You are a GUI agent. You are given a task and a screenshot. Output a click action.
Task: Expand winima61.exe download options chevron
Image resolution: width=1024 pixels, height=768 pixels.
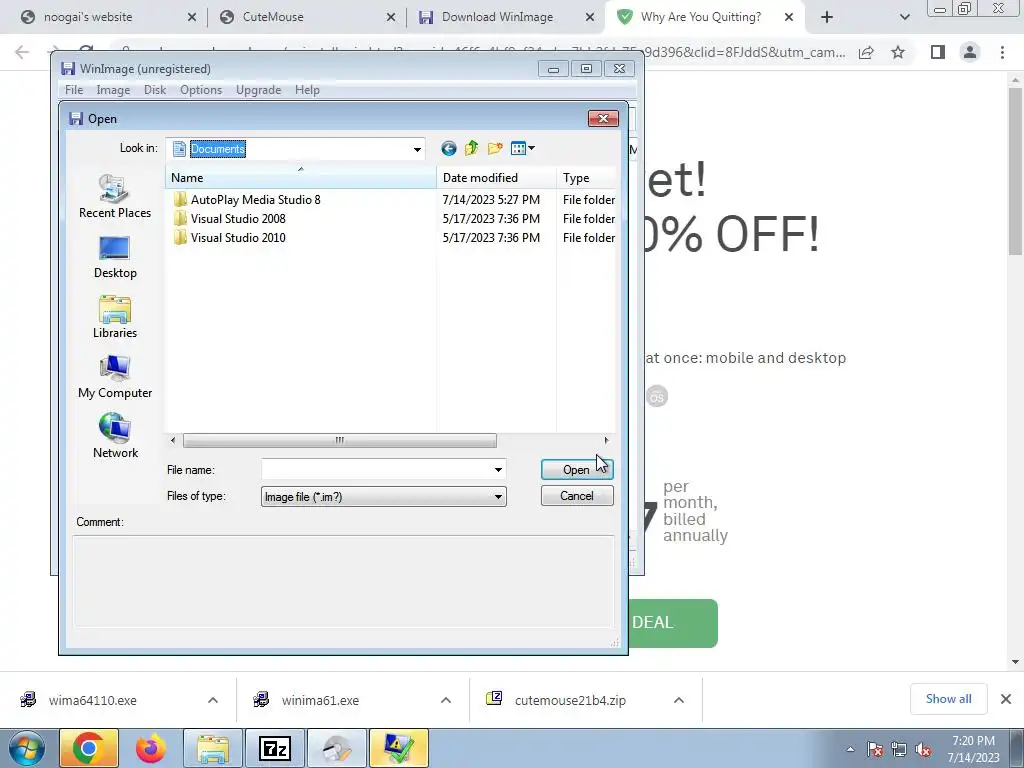point(445,700)
